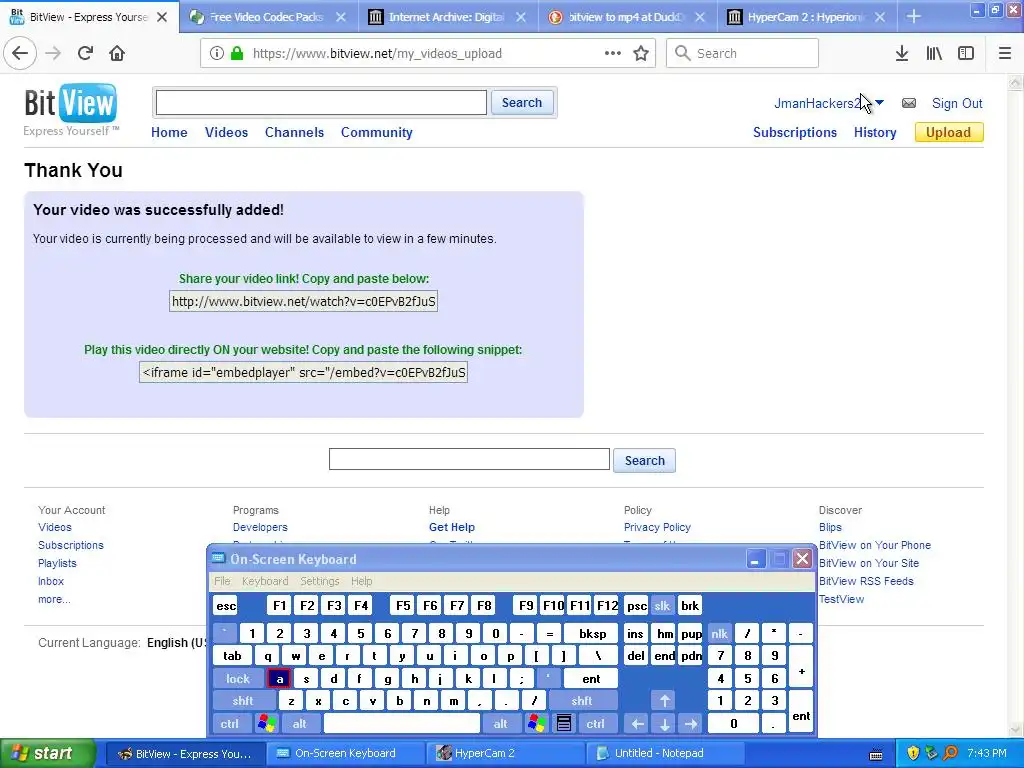Open File menu in On-Screen Keyboard

(x=222, y=581)
